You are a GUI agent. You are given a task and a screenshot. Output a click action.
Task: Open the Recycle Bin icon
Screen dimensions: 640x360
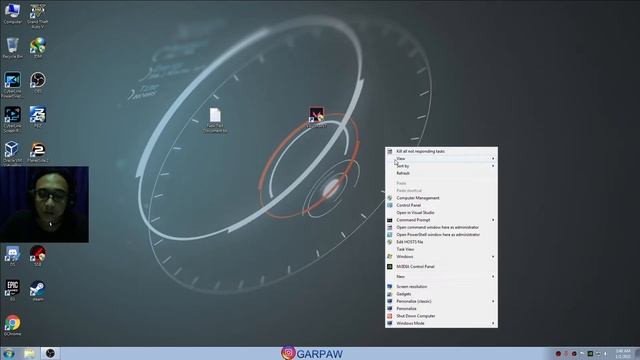12,48
